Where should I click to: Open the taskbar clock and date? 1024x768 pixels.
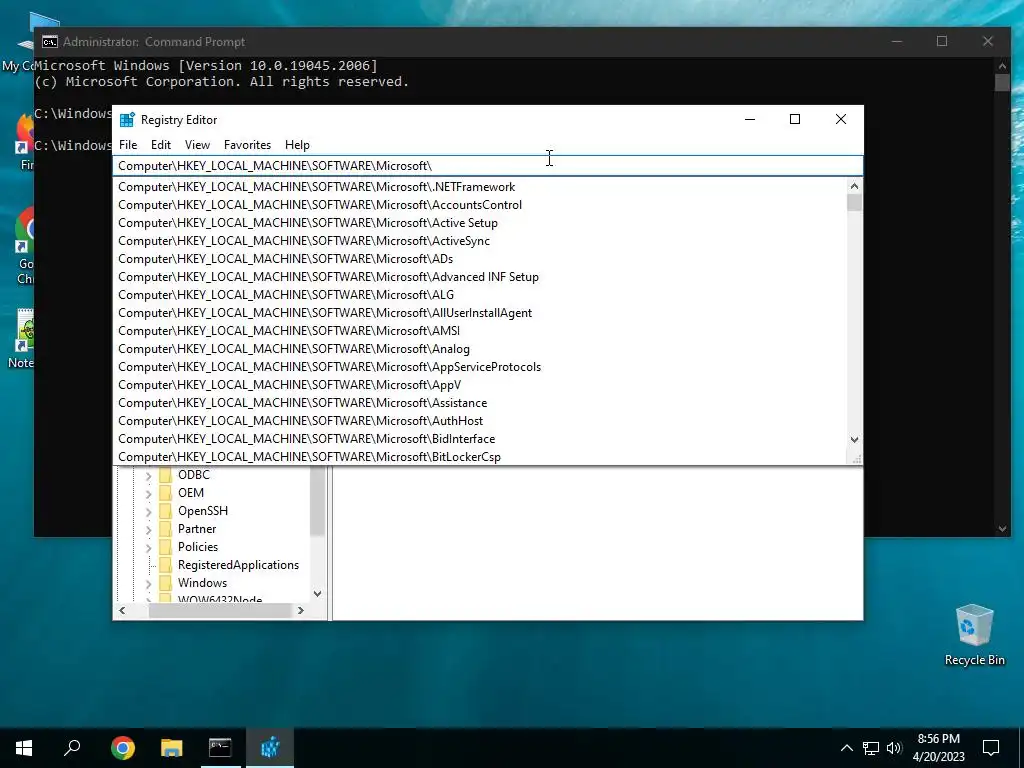938,748
